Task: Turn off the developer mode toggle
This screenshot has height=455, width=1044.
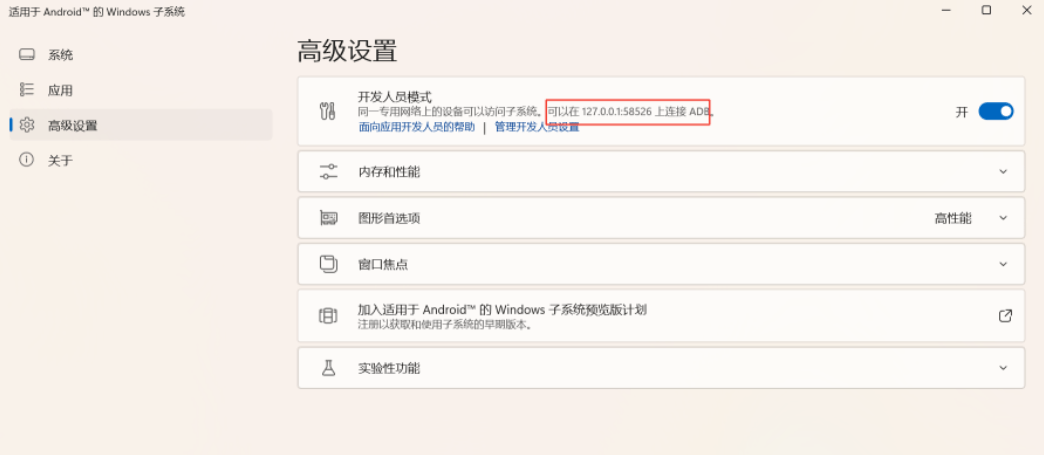Action: tap(995, 111)
